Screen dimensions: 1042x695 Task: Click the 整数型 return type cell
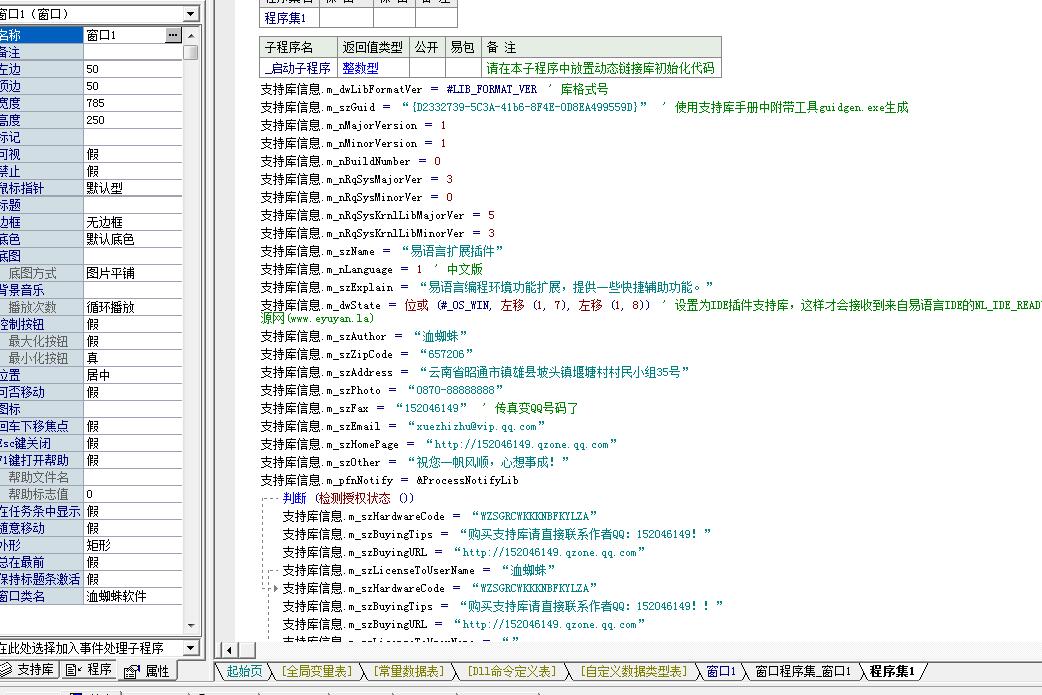click(x=373, y=68)
